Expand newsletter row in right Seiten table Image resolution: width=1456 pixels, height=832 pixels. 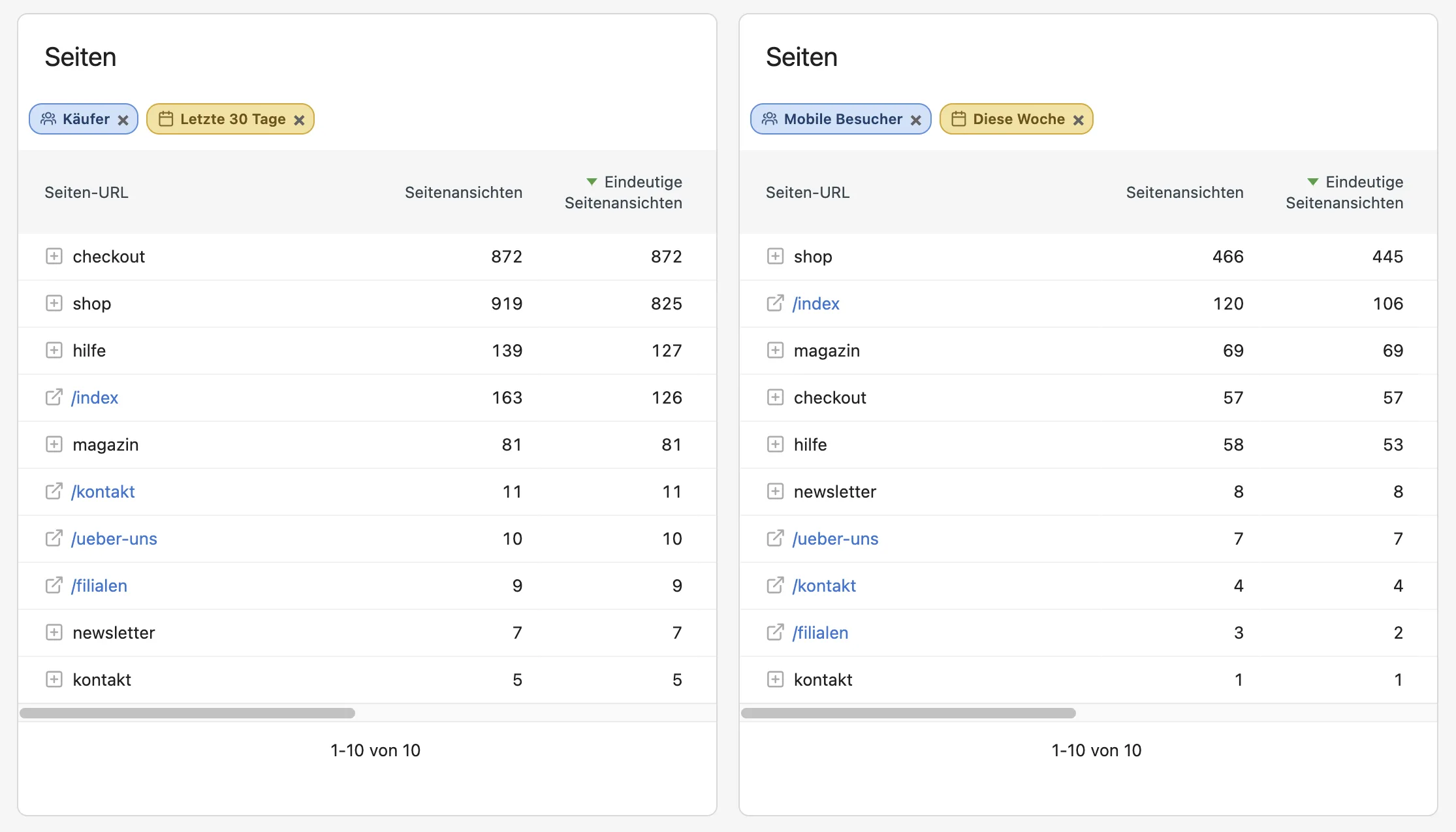pyautogui.click(x=775, y=491)
